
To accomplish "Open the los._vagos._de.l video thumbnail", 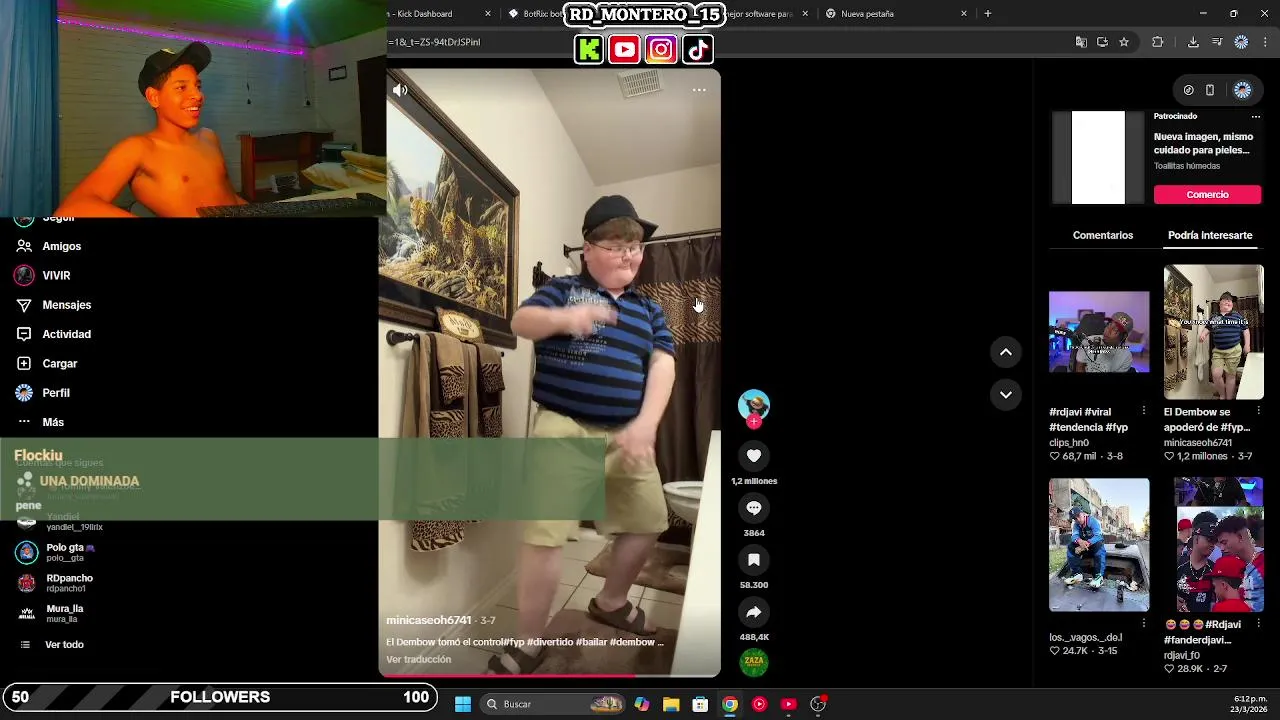I will [1099, 545].
